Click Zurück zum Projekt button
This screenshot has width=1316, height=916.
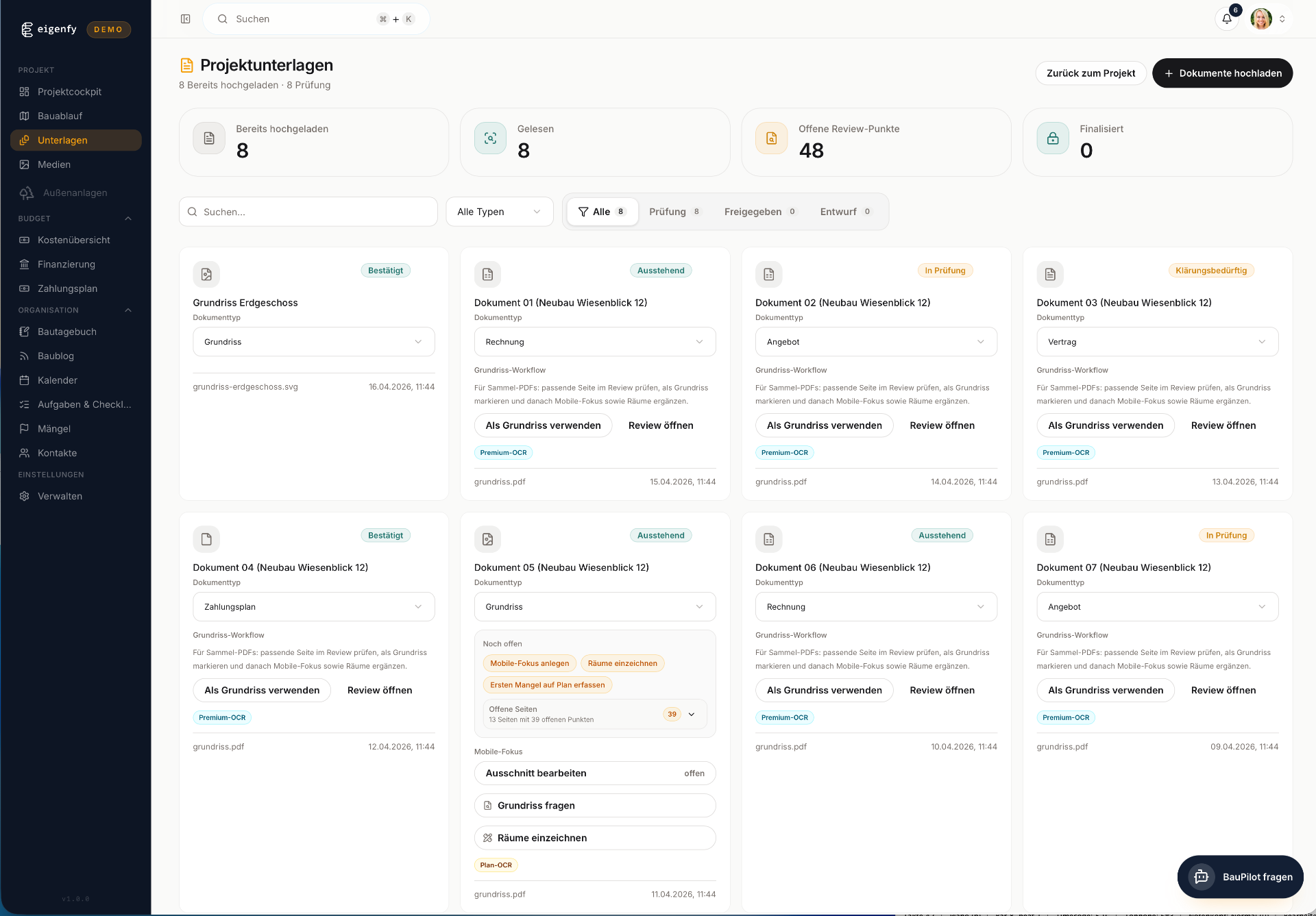click(1090, 73)
